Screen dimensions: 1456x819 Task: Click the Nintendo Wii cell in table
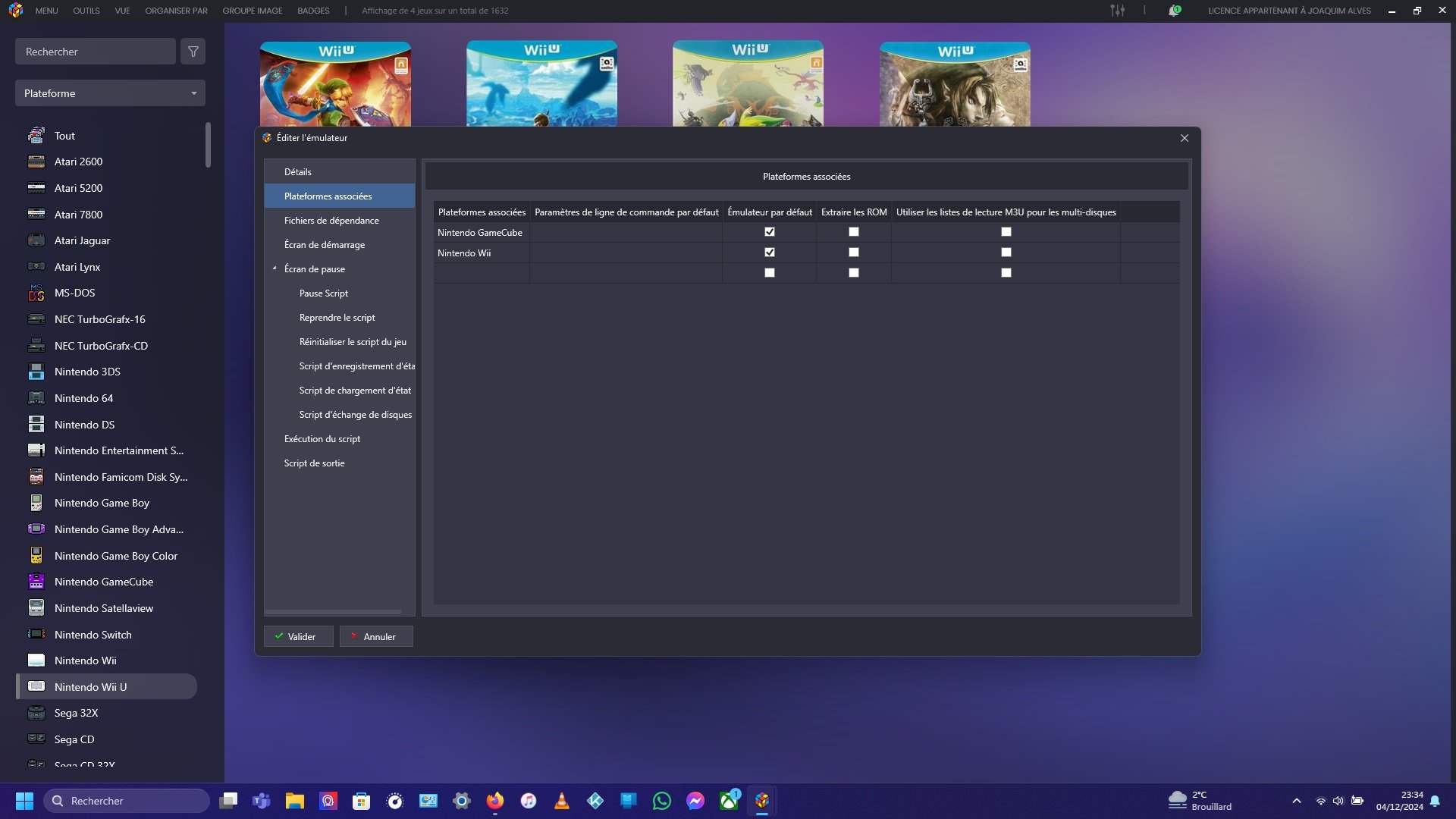point(482,253)
